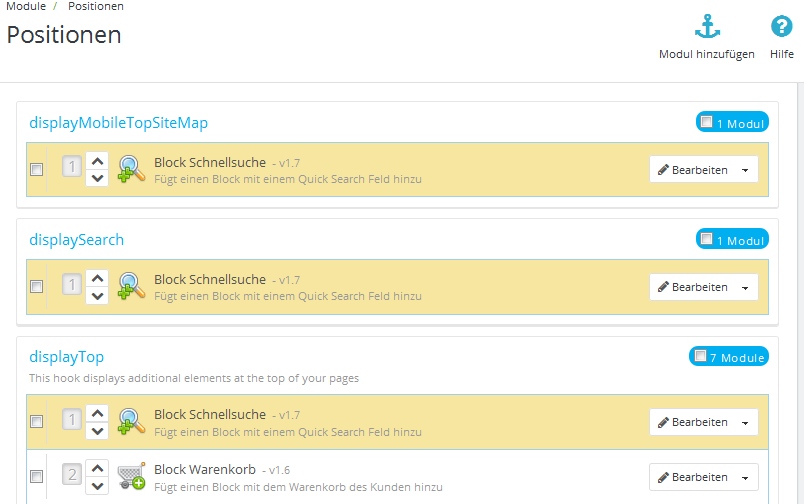Click Bearbeiten for displayTop Schnellsuche
Screen dimensions: 804x504
(x=692, y=422)
